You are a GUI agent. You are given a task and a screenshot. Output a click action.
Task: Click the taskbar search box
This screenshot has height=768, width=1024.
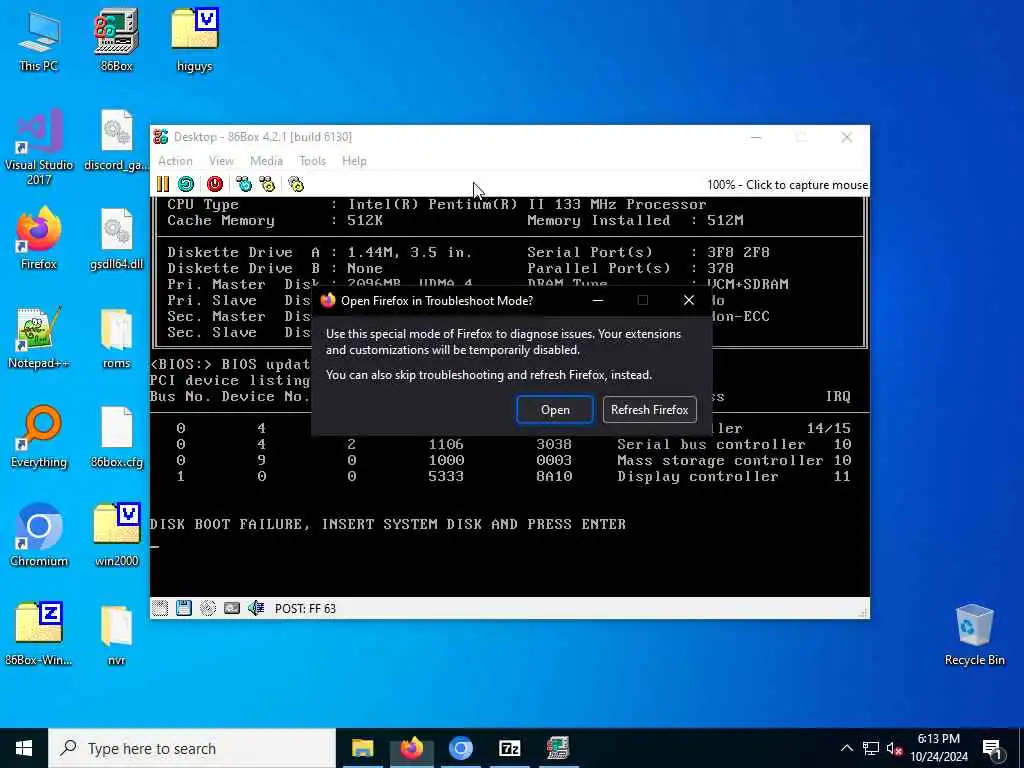pyautogui.click(x=192, y=748)
